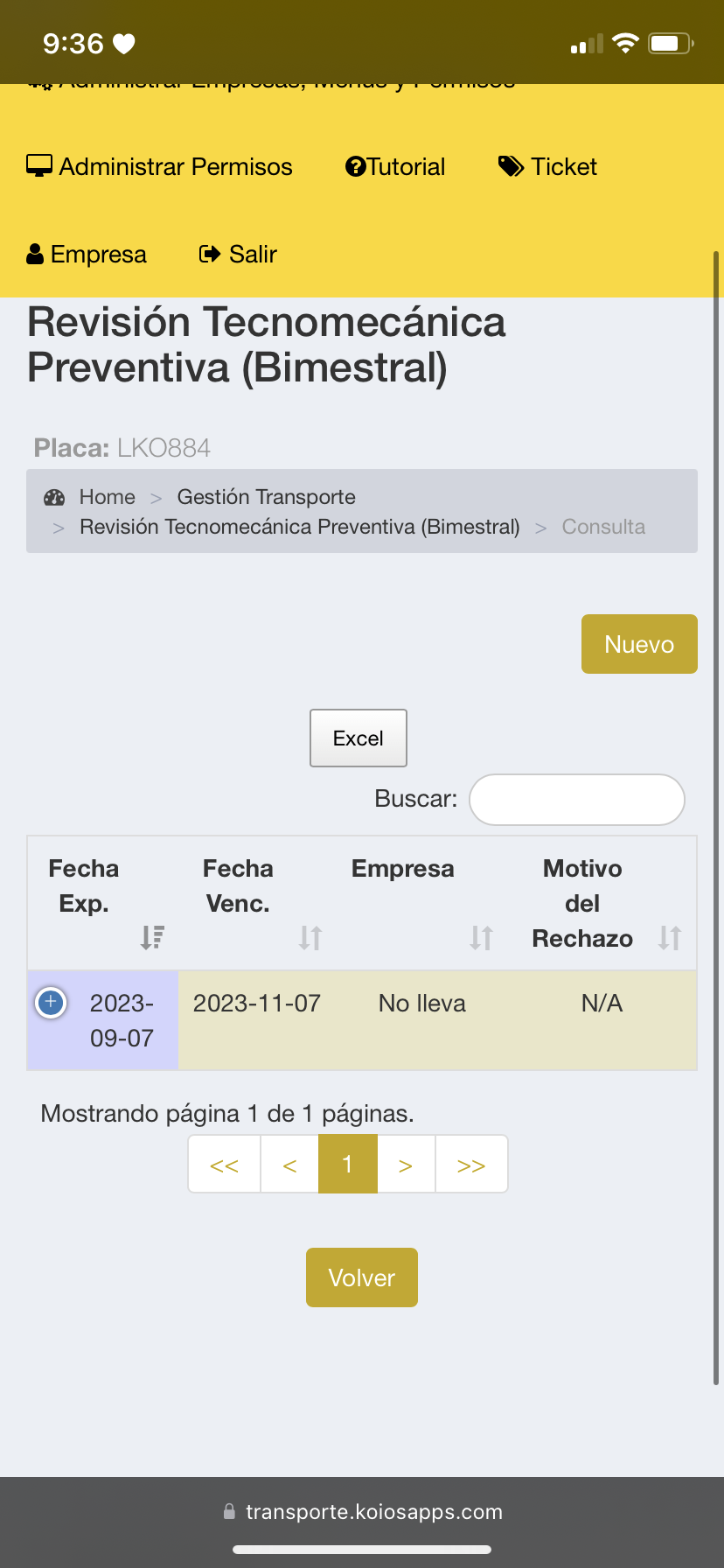Open the Ticket menu item
The height and width of the screenshot is (1568, 724).
pyautogui.click(x=564, y=166)
